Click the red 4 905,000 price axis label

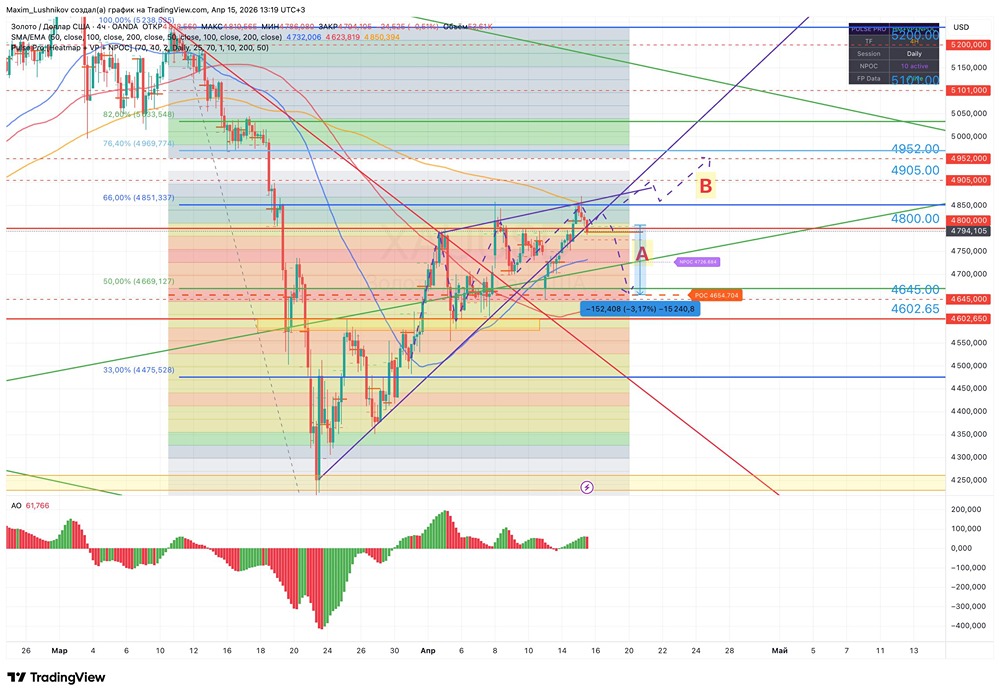click(x=969, y=181)
